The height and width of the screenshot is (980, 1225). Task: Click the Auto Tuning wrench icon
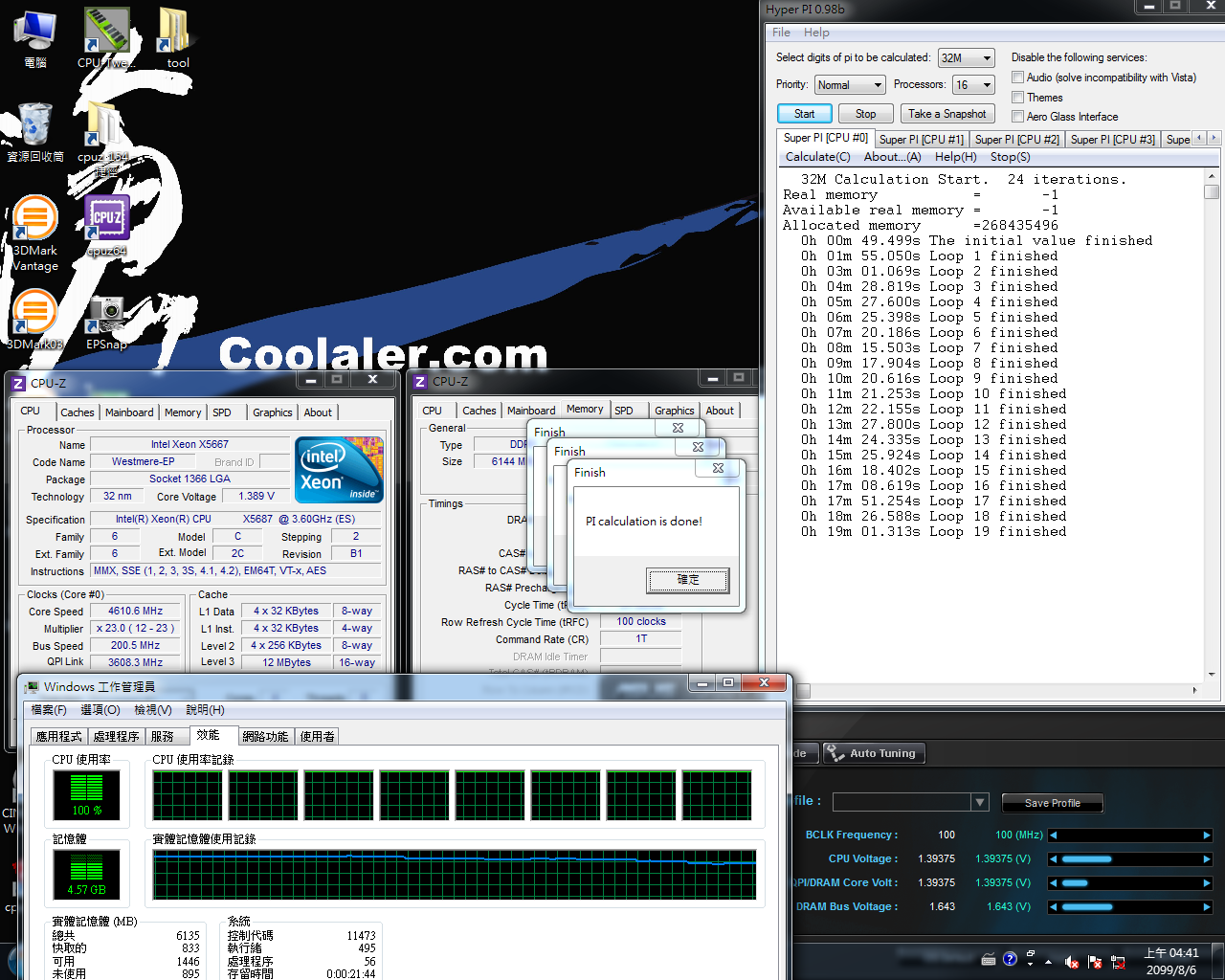[835, 753]
